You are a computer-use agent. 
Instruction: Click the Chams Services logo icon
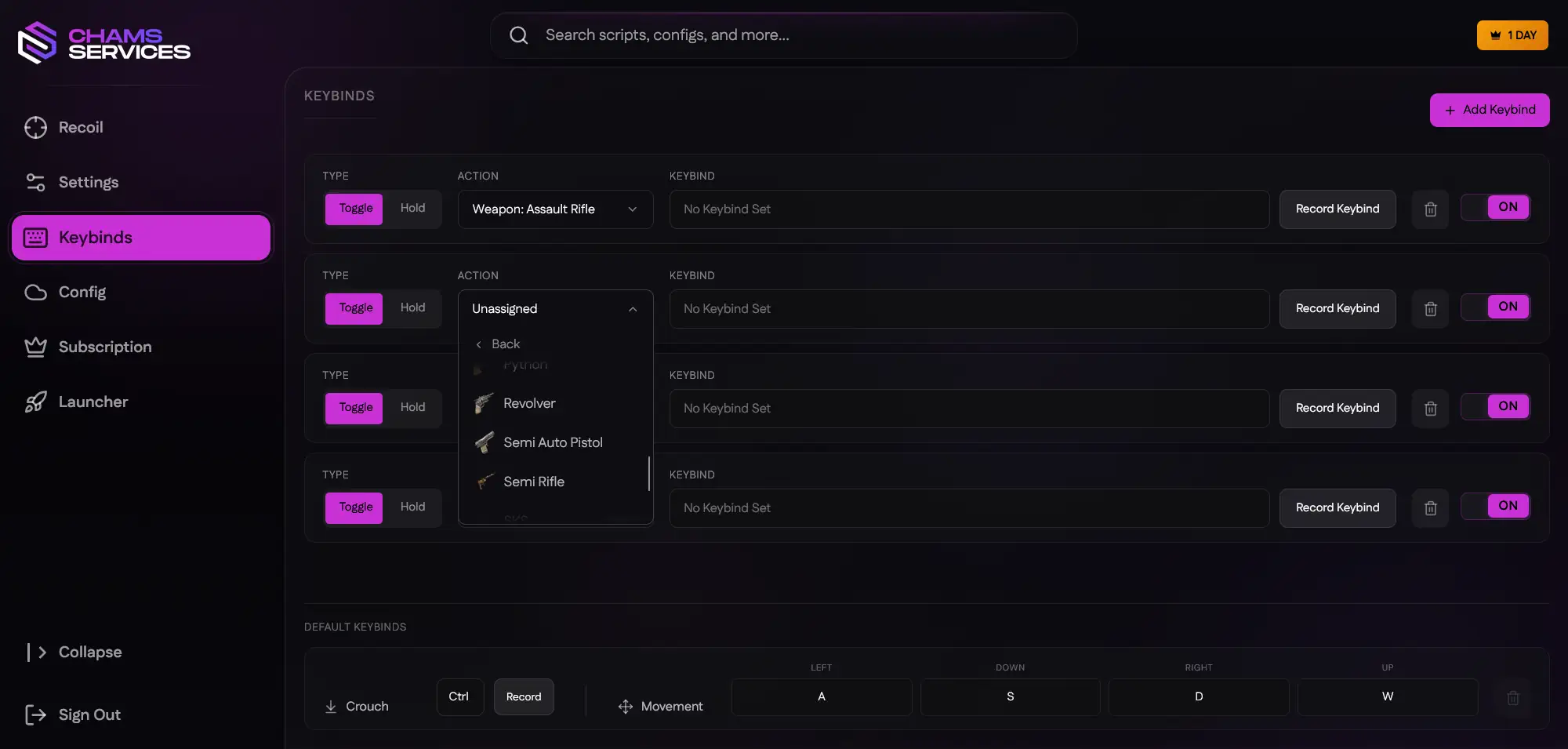point(37,42)
